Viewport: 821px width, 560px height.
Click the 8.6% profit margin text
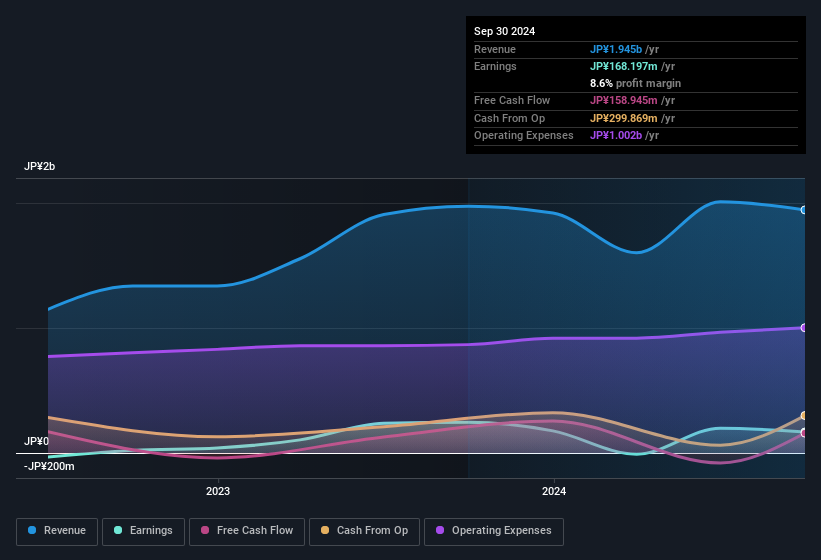pyautogui.click(x=635, y=83)
